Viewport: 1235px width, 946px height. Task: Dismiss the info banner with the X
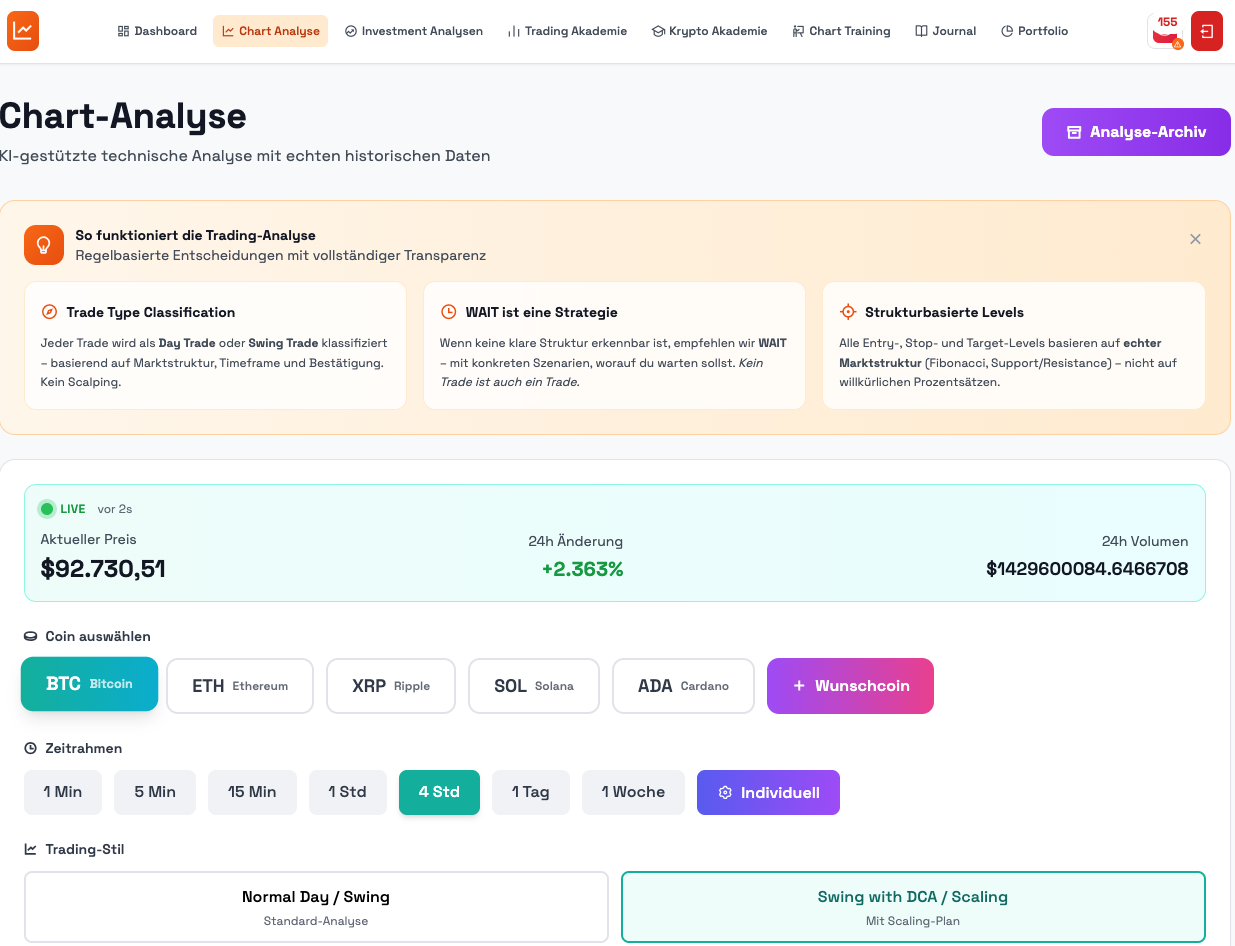(1195, 239)
